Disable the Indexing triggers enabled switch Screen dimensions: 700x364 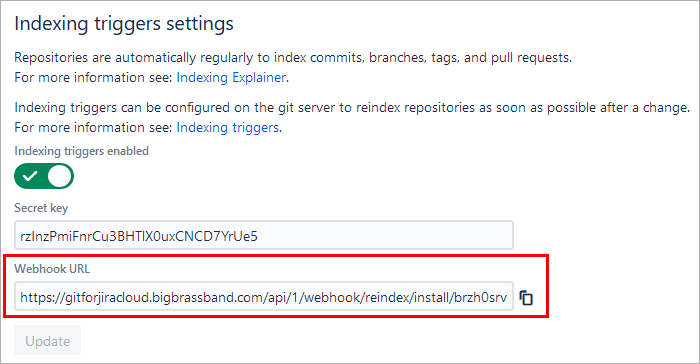44,176
